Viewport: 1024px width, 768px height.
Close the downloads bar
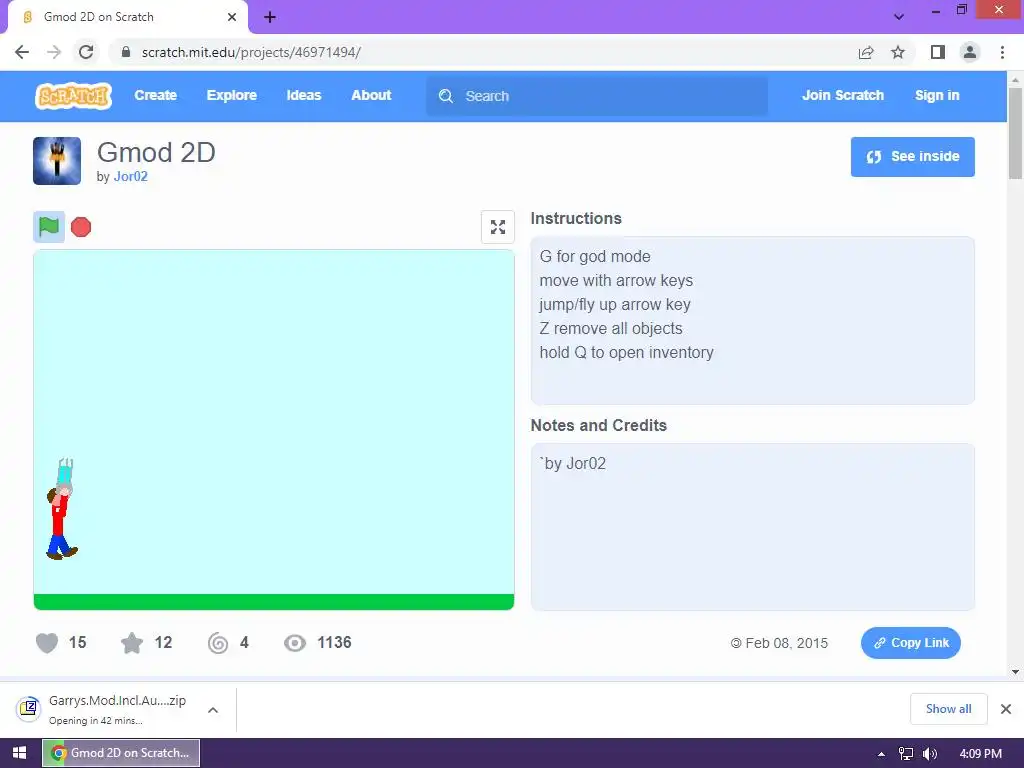1006,709
